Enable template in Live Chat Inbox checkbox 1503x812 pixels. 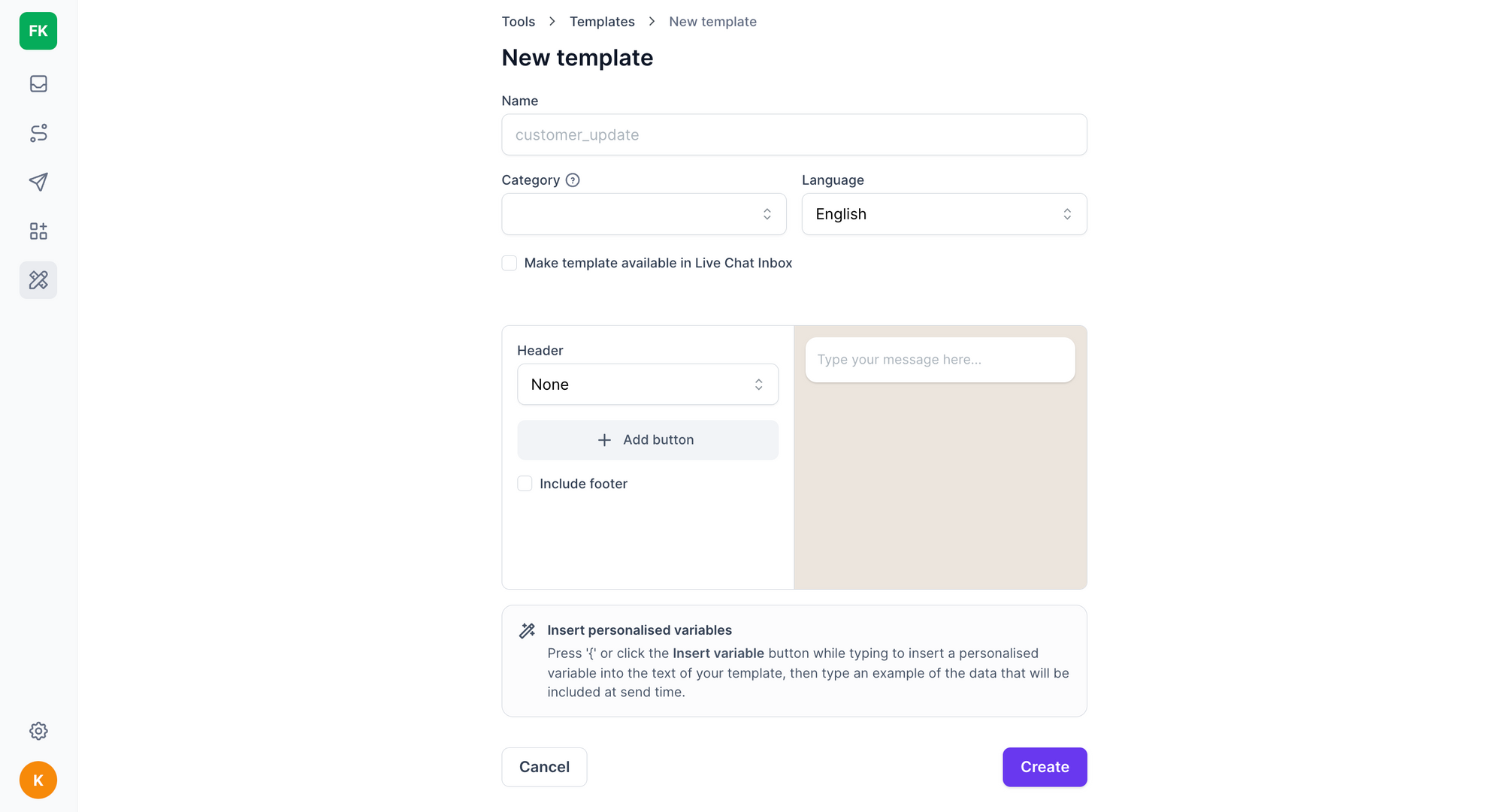(x=510, y=263)
